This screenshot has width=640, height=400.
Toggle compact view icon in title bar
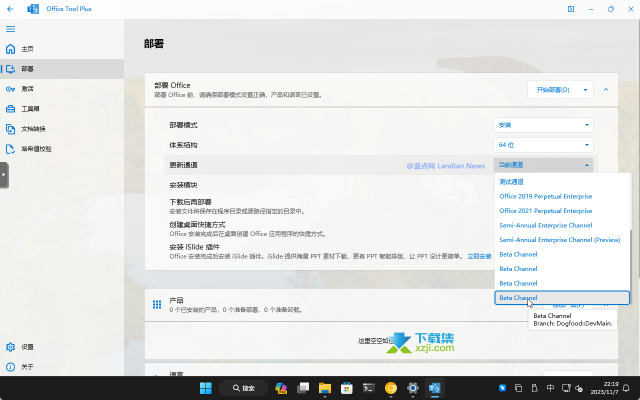coord(571,9)
